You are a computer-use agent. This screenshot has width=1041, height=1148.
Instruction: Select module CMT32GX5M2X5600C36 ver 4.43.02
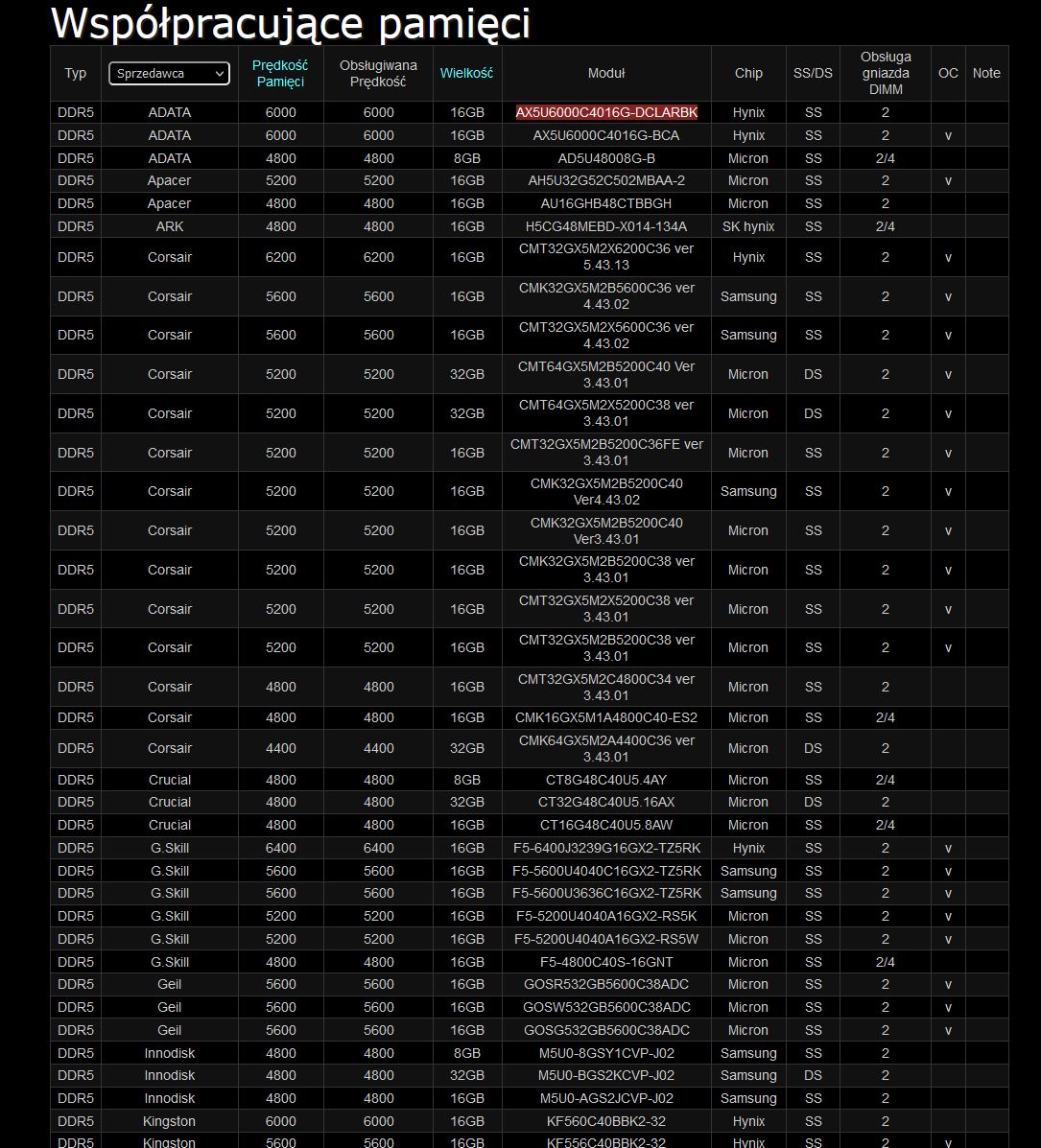pyautogui.click(x=606, y=335)
